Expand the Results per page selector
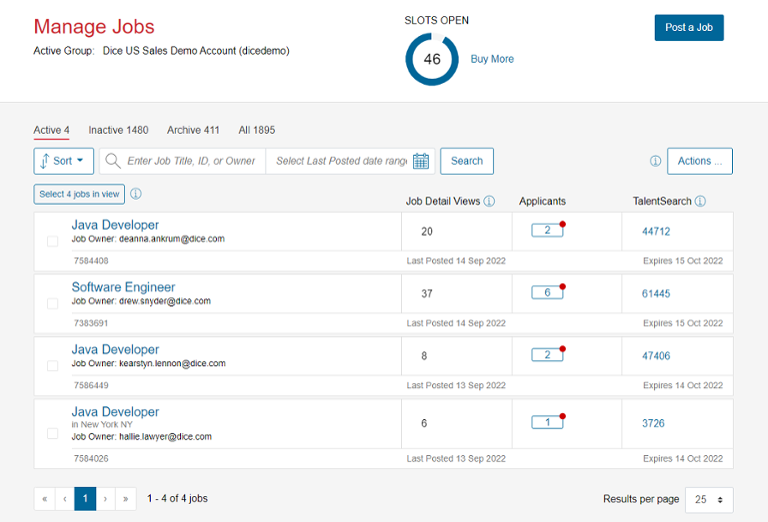Viewport: 768px width, 522px height. coord(708,499)
